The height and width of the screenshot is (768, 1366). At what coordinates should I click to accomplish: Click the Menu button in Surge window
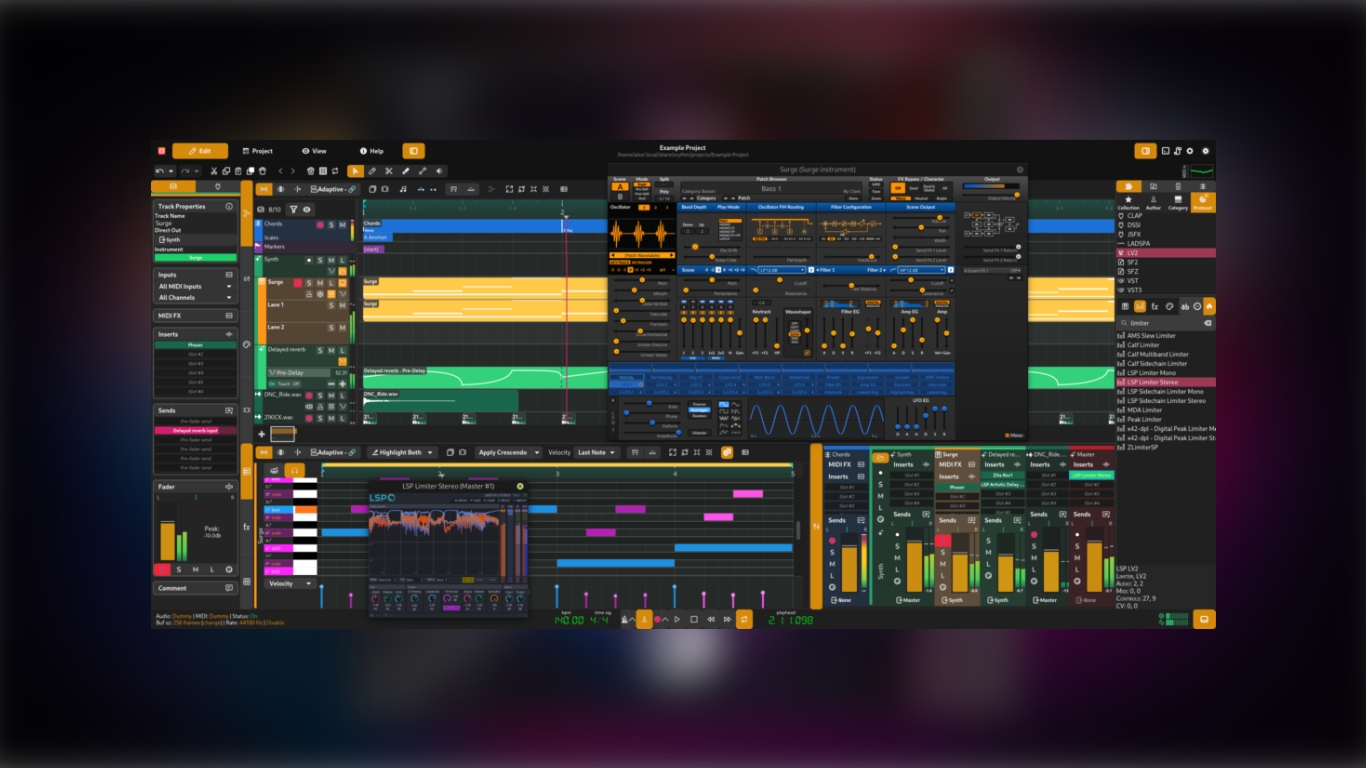1014,435
